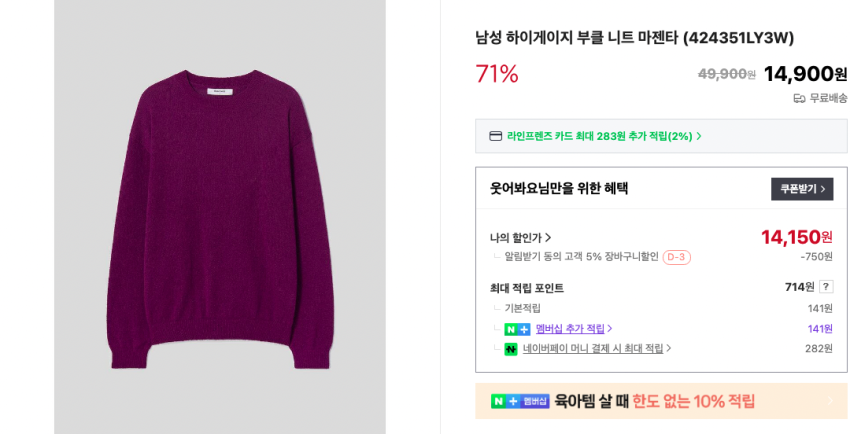The height and width of the screenshot is (434, 850).
Task: Click the delivery truck icon by 무료배송
Action: (x=799, y=98)
